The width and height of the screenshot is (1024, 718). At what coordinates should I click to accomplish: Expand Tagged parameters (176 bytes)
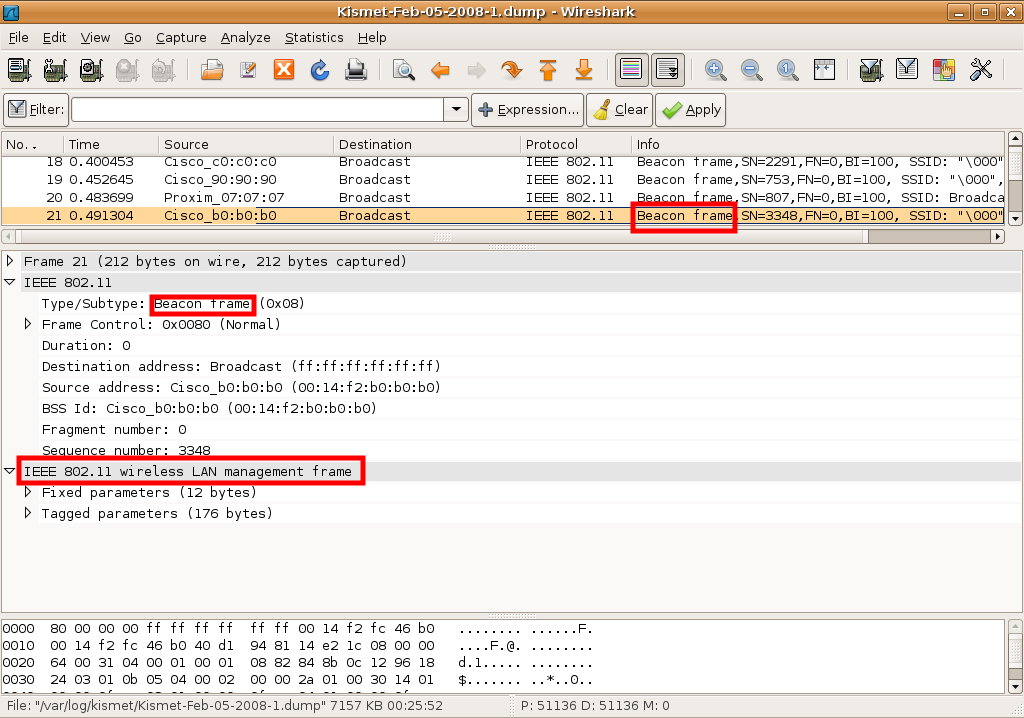28,513
